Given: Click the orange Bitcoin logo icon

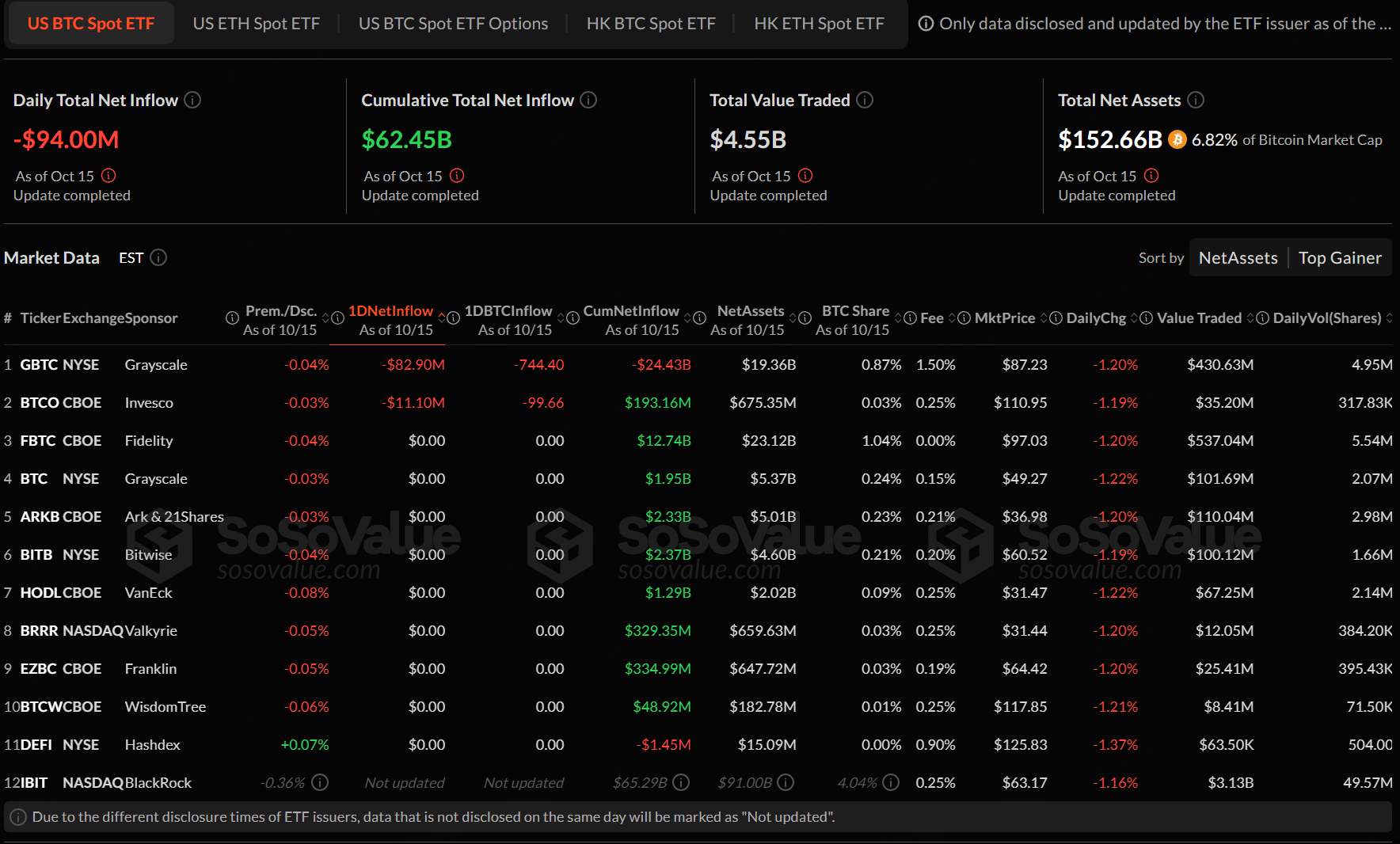Looking at the screenshot, I should (x=1177, y=140).
